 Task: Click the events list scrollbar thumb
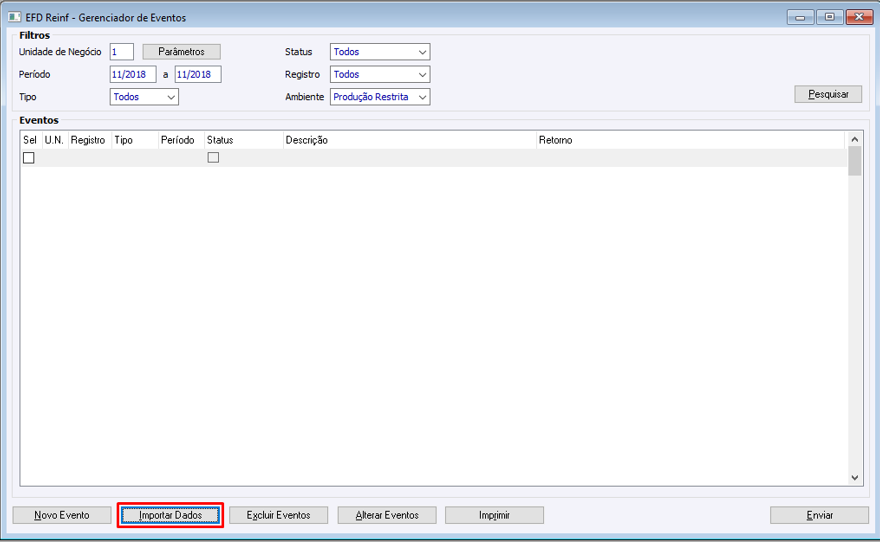click(x=854, y=161)
